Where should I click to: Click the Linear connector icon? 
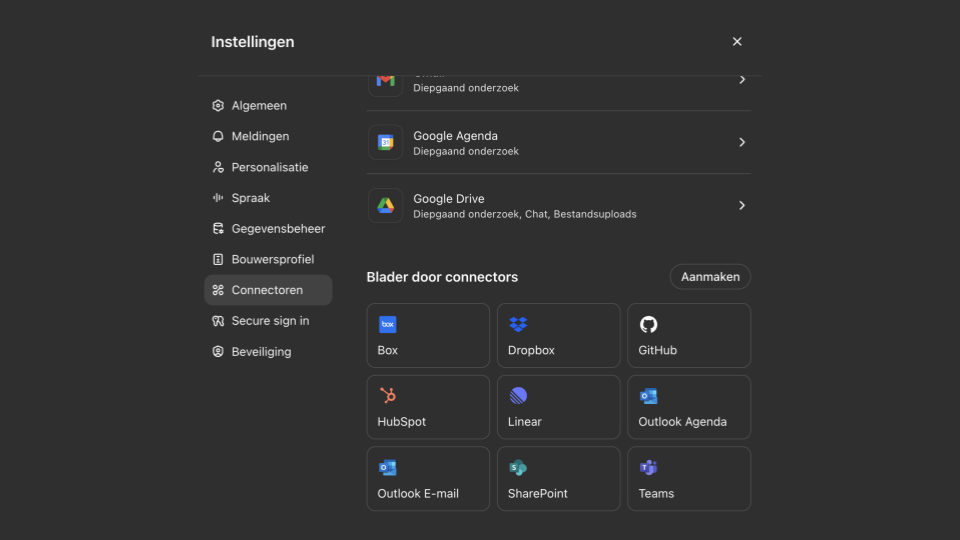click(x=518, y=396)
